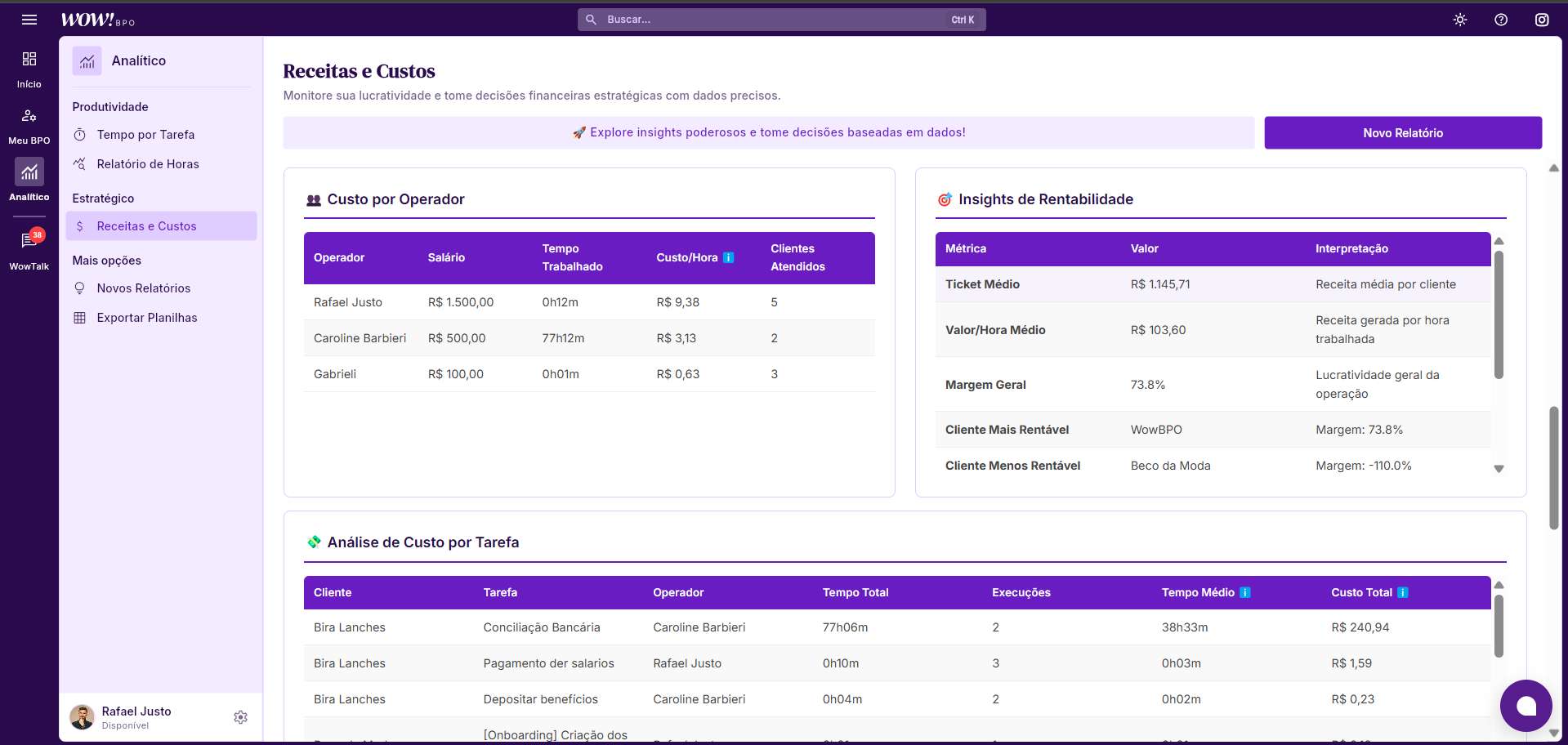Click the Analítico sidebar icon
Image resolution: width=1568 pixels, height=745 pixels.
point(29,180)
